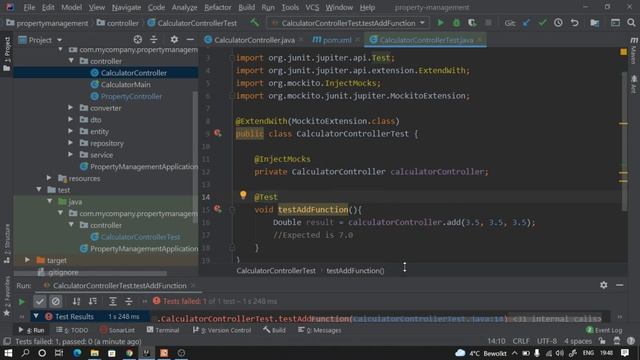Update project via the Git blue arrow icon
This screenshot has width=640, height=360.
pyautogui.click(x=527, y=23)
